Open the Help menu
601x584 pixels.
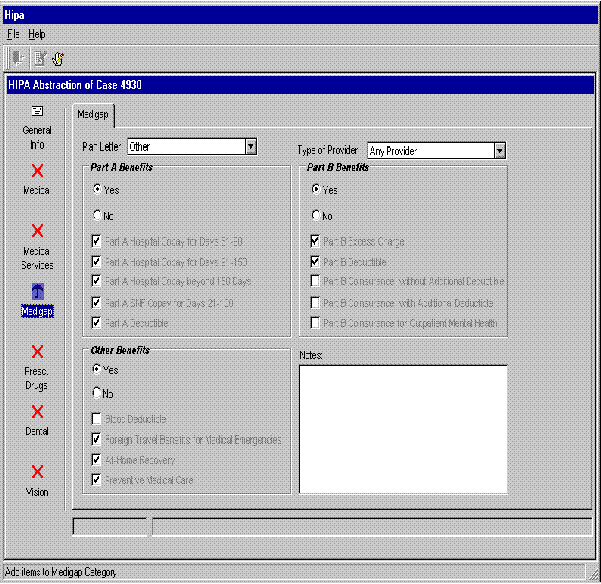[x=37, y=34]
